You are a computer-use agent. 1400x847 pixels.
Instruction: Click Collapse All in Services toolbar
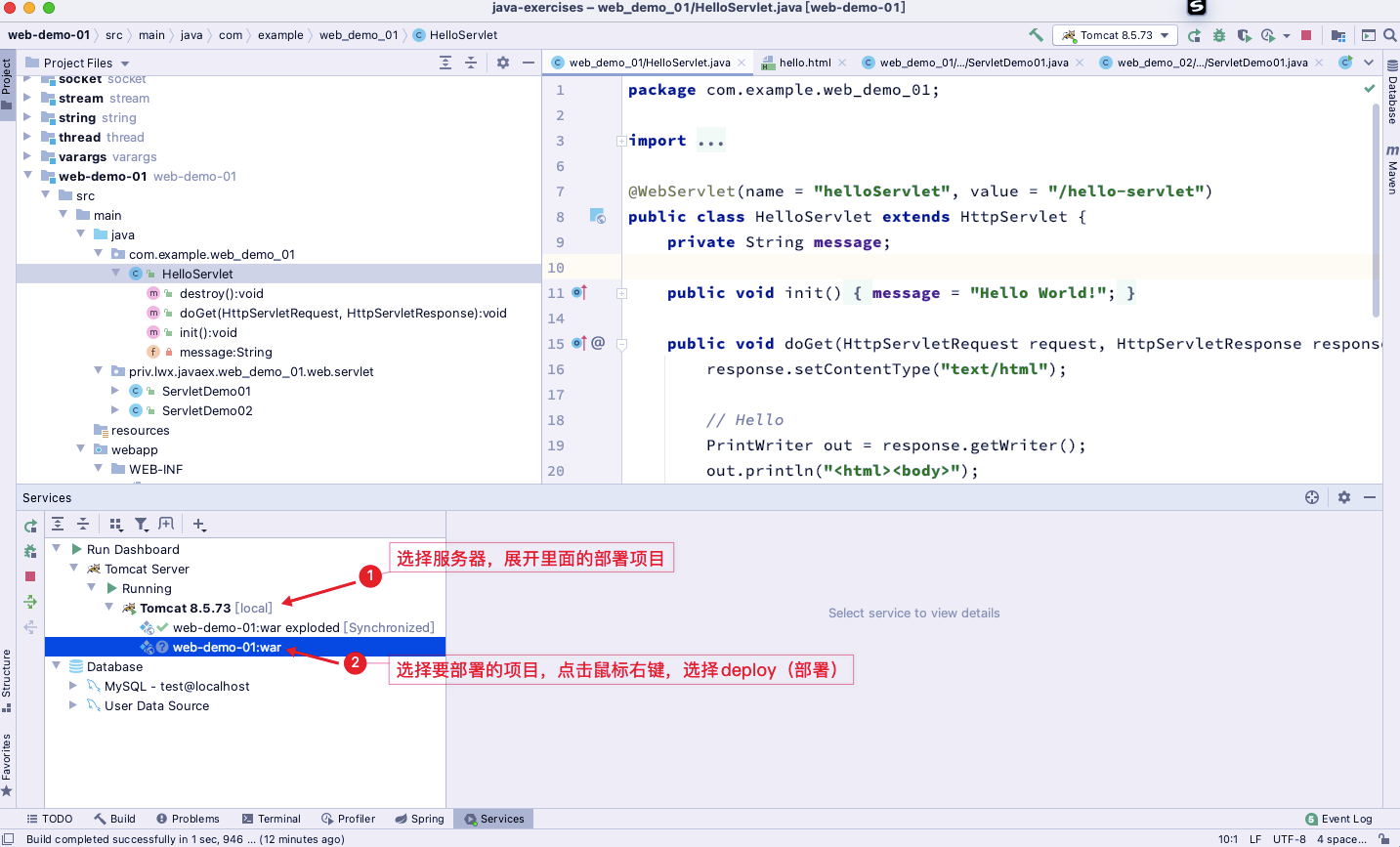click(83, 525)
